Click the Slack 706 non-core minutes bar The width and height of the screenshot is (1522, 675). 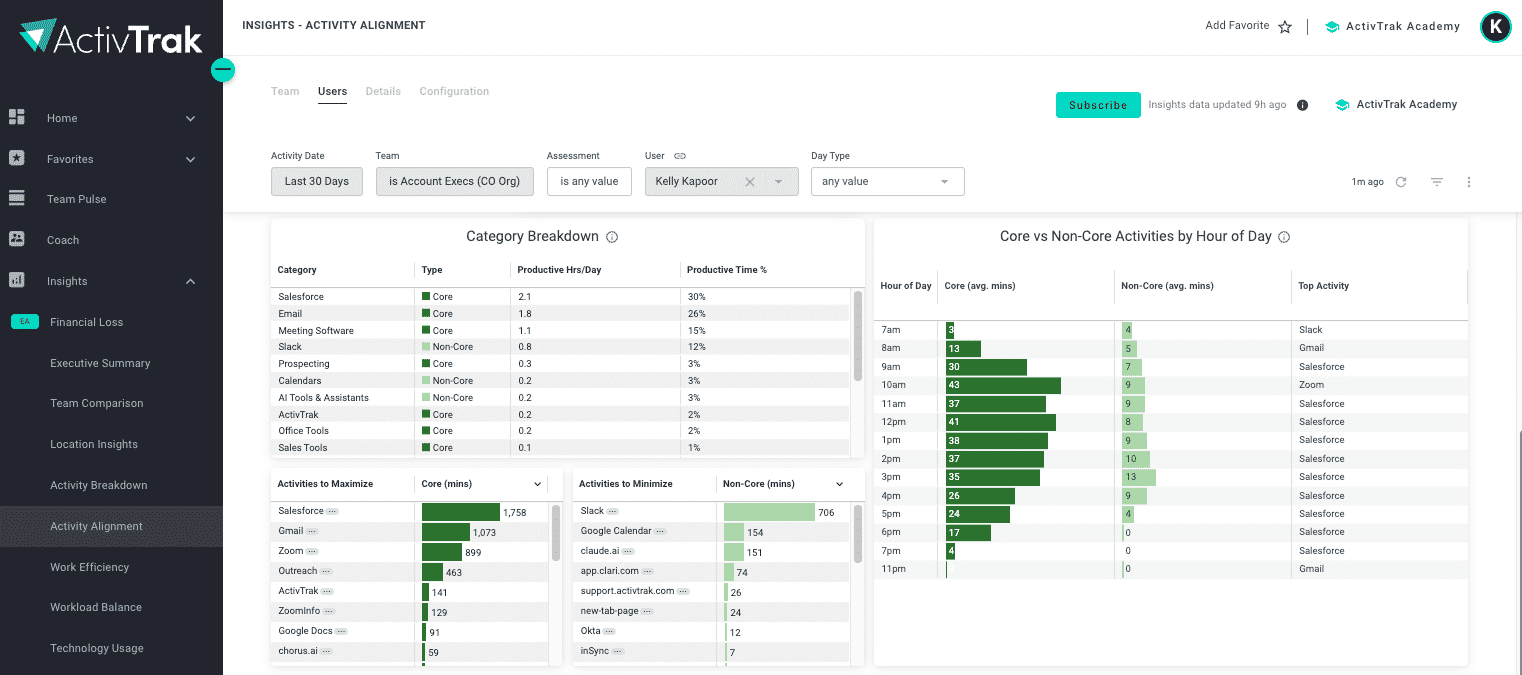tap(769, 512)
